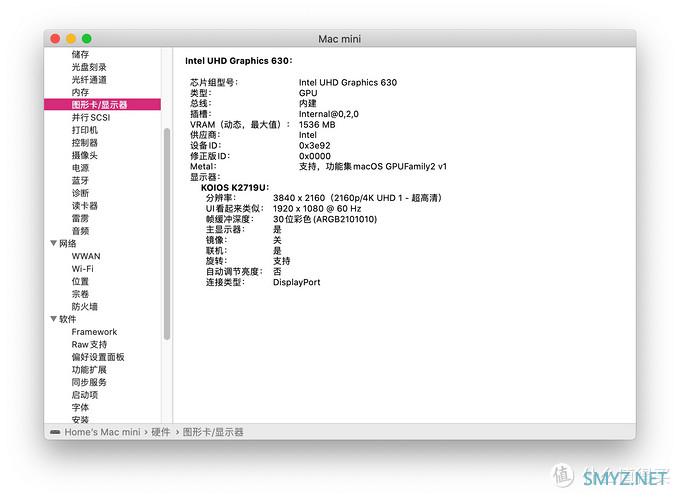Click the 1536 MB VRAM value
The image size is (680, 498).
[x=317, y=124]
